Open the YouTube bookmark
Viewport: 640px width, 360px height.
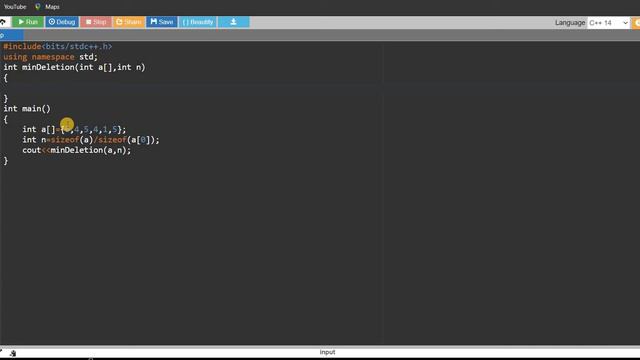pyautogui.click(x=15, y=7)
